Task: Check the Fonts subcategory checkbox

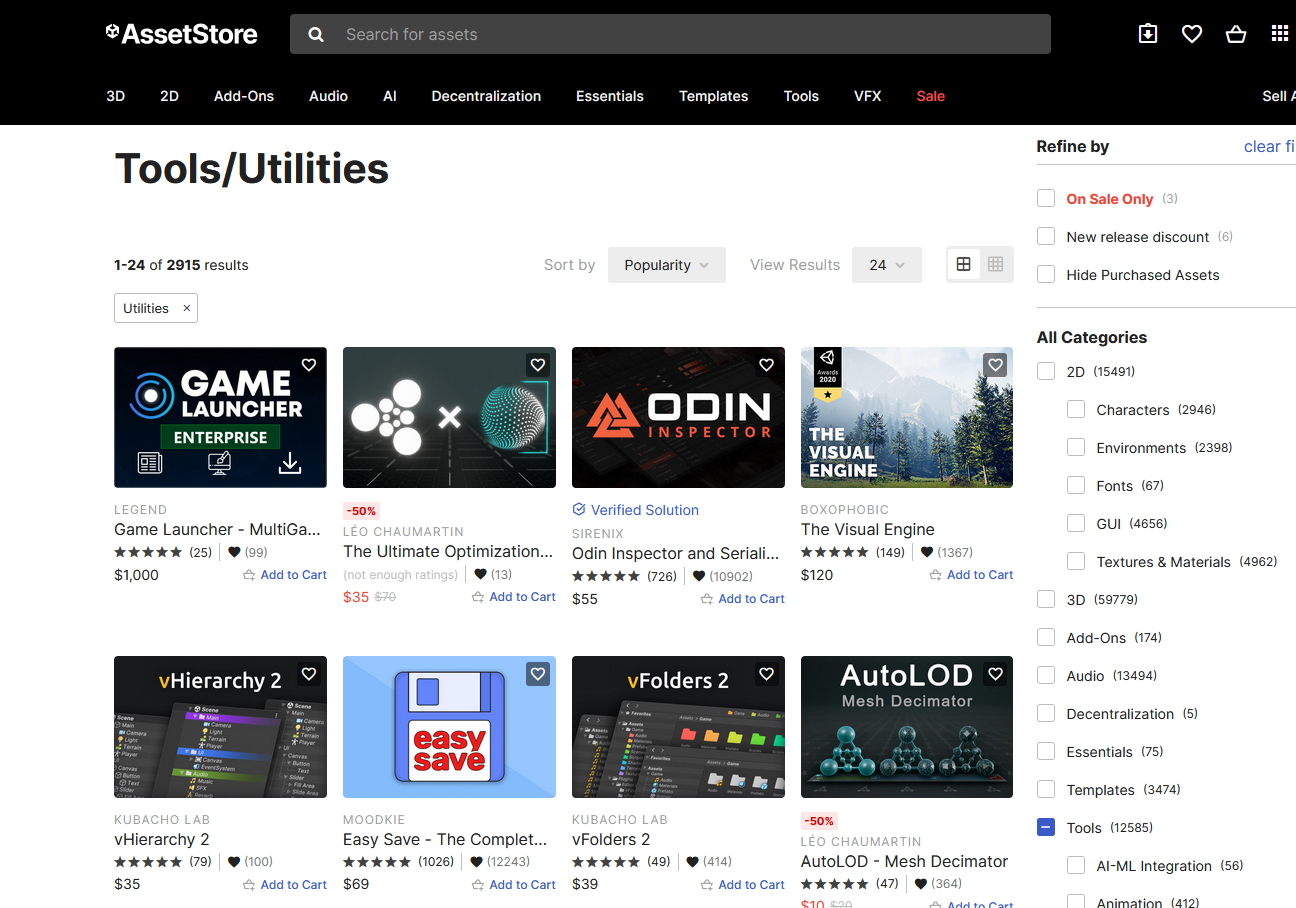Action: (1076, 485)
